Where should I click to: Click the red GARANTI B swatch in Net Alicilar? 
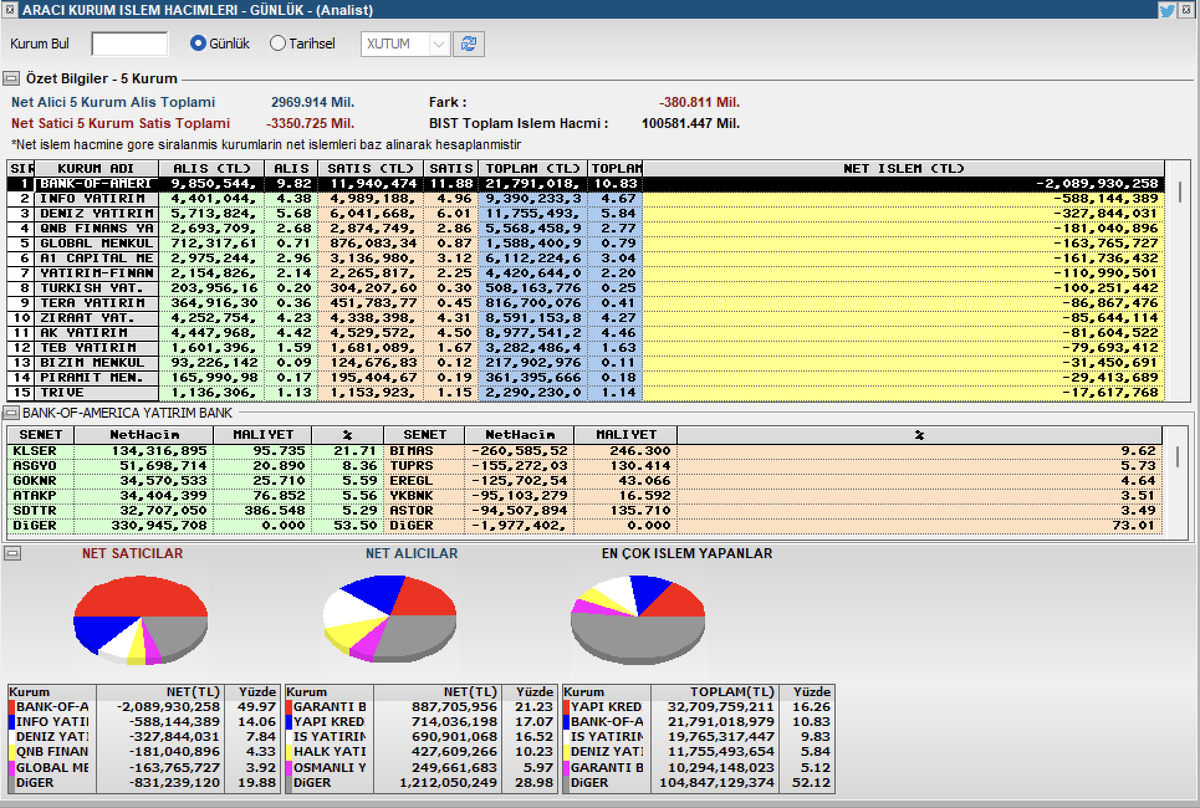290,707
